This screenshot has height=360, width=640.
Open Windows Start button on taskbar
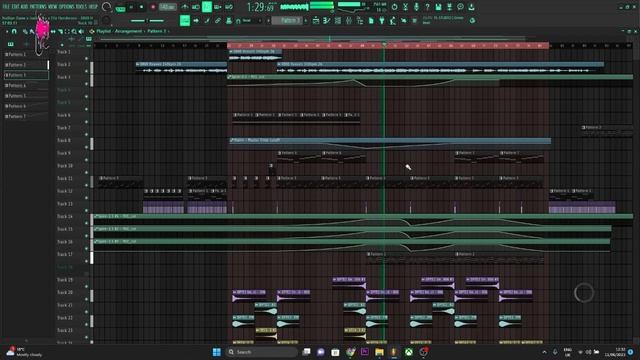216,352
